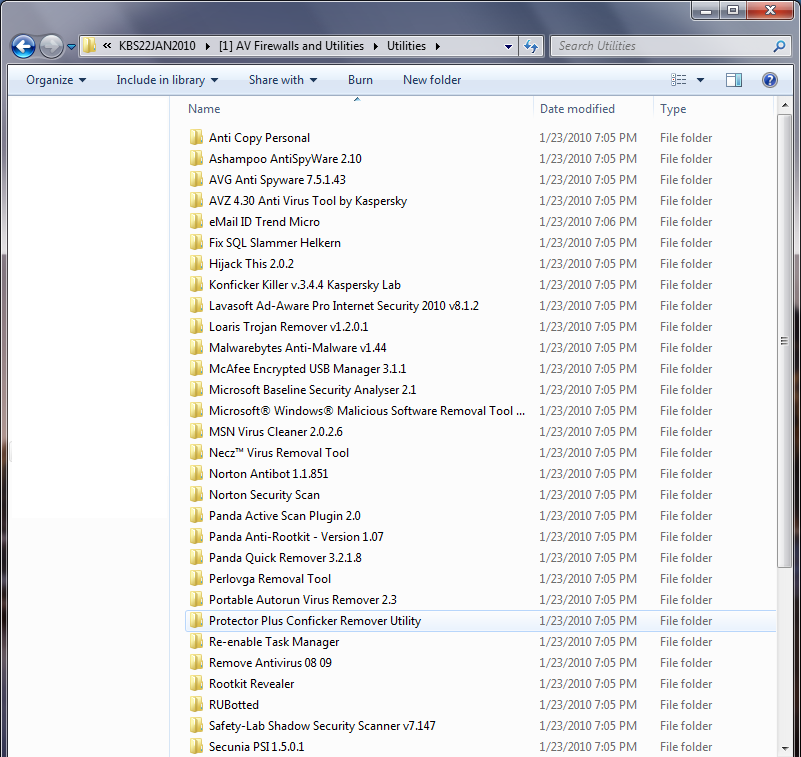Image resolution: width=801 pixels, height=757 pixels.
Task: Select the Malicious Software Removal Tool folder icon
Action: (x=196, y=410)
